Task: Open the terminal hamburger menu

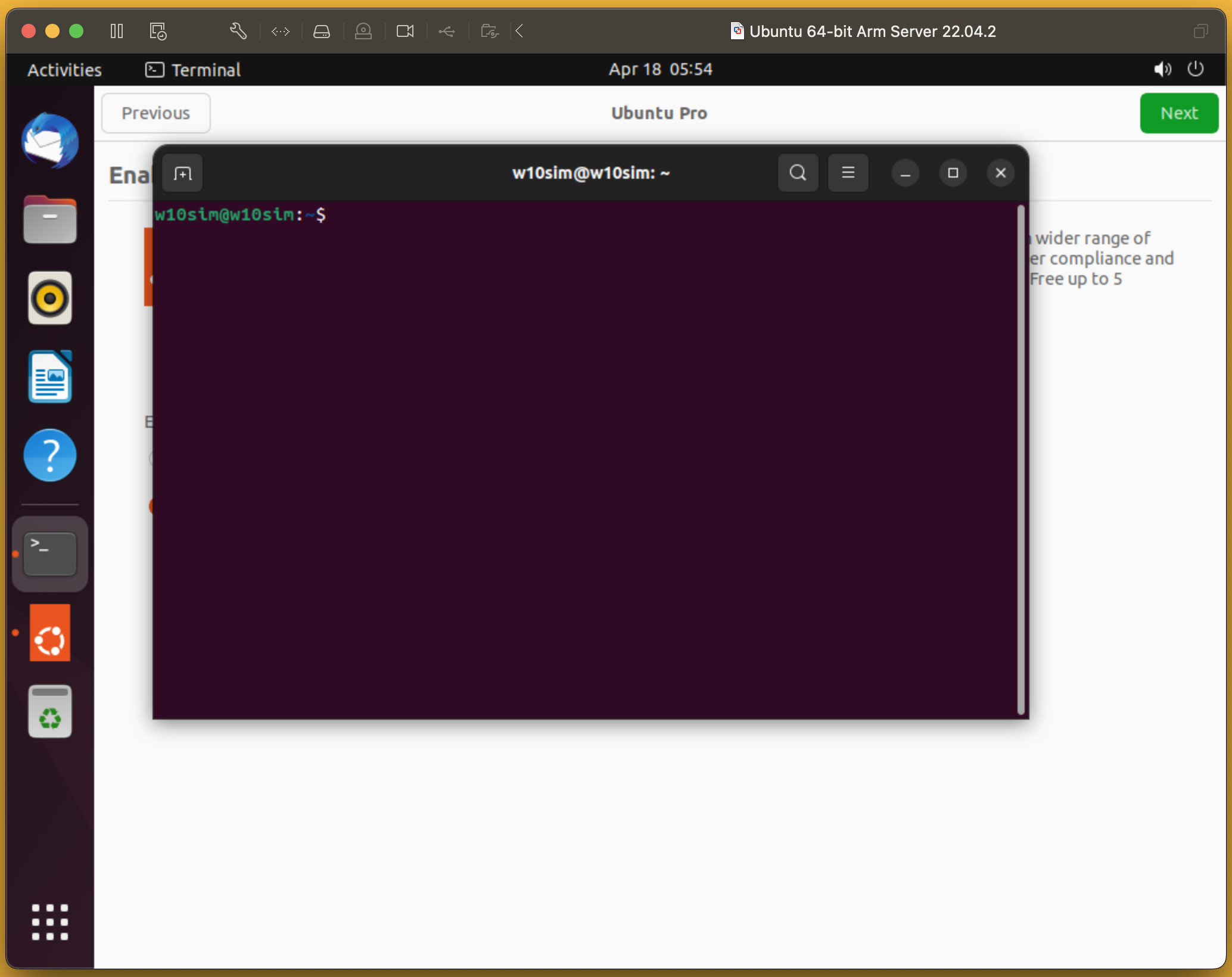Action: point(848,173)
